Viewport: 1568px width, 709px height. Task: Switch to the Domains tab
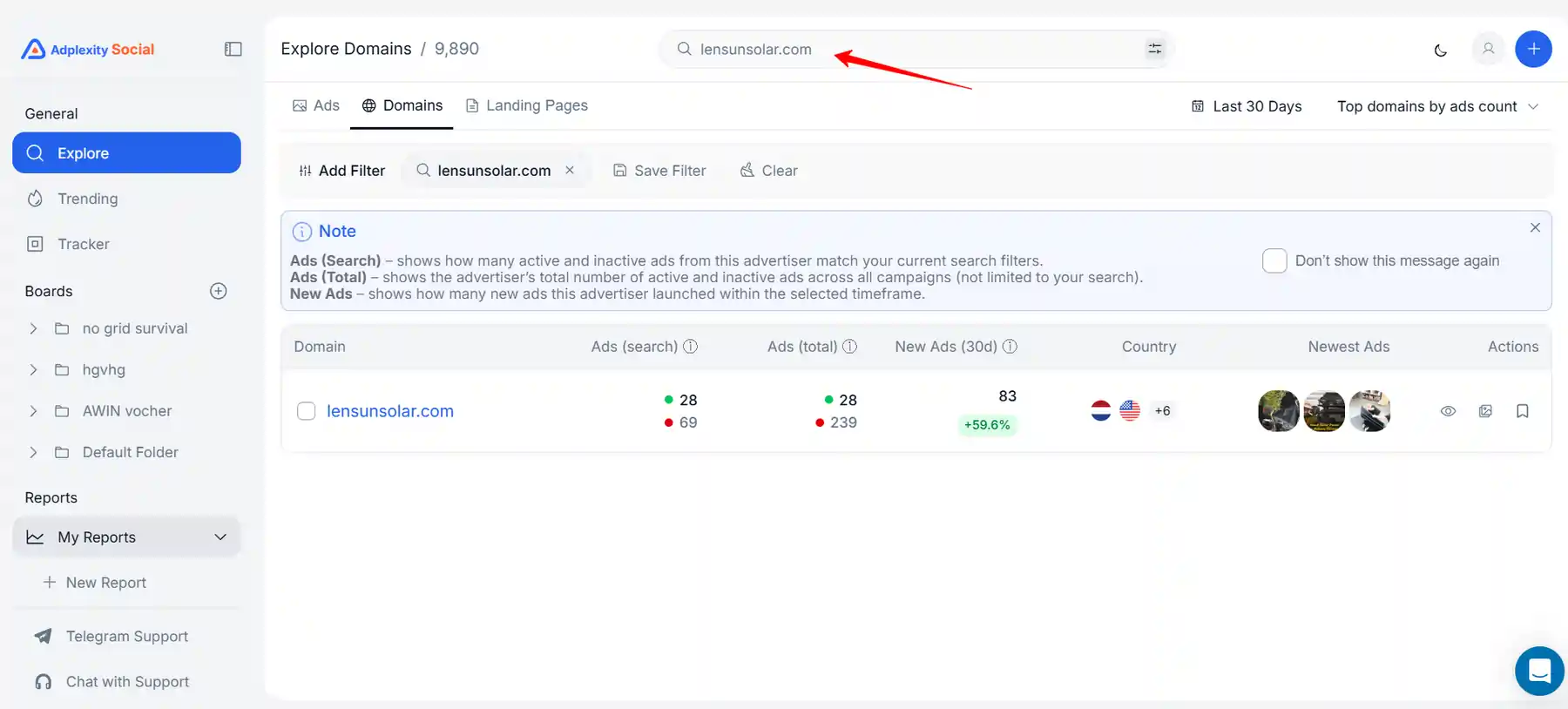tap(402, 105)
